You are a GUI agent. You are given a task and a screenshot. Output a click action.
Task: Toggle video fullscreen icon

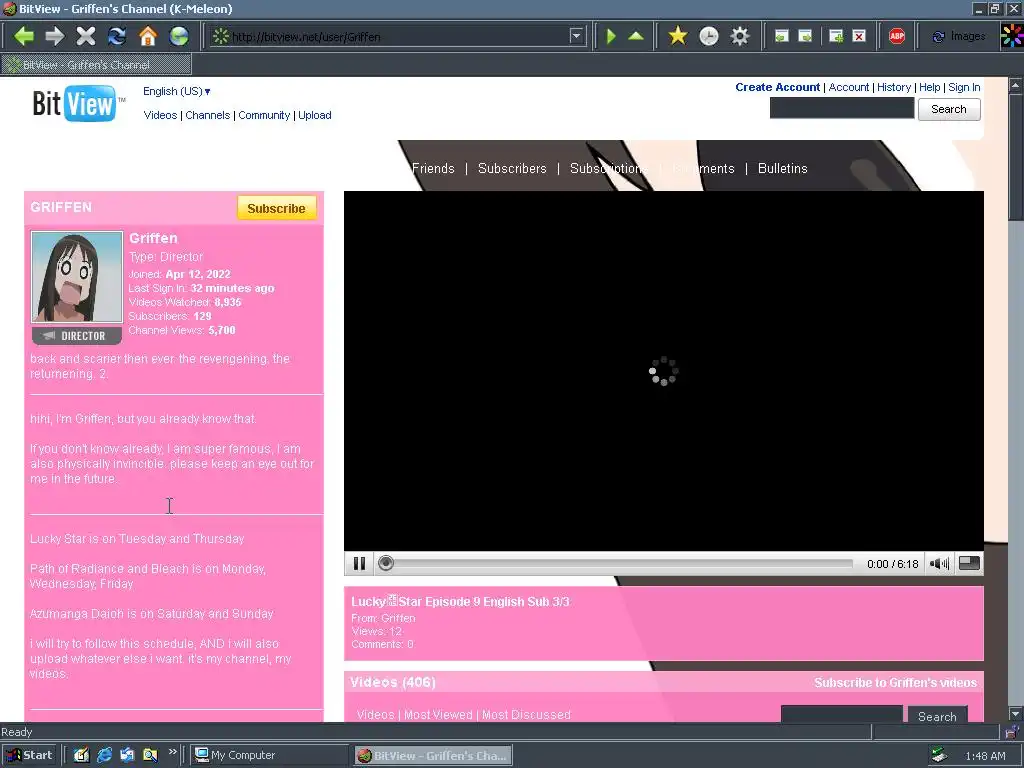coord(969,563)
